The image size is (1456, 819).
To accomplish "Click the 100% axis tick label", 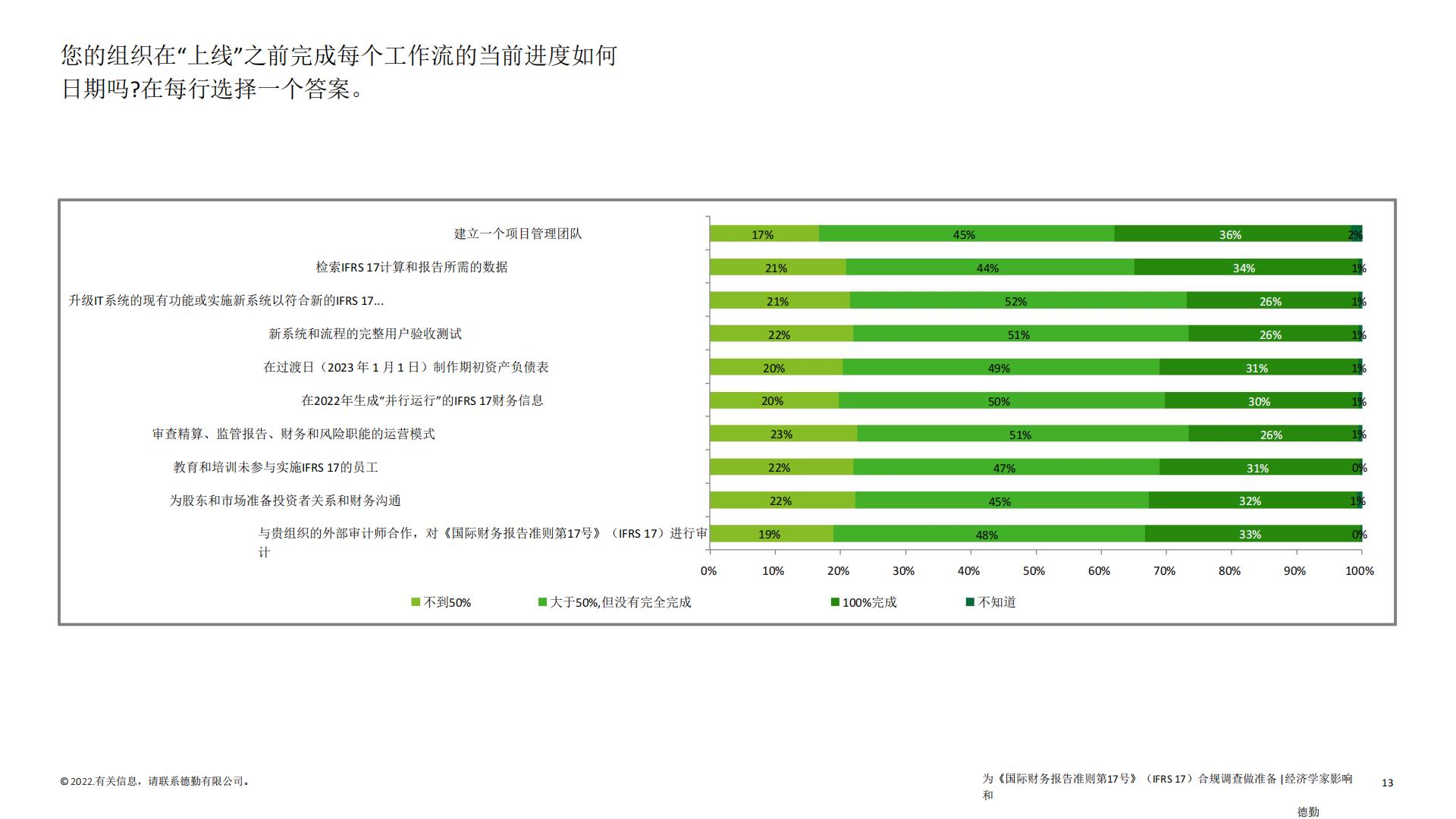I will [1359, 571].
